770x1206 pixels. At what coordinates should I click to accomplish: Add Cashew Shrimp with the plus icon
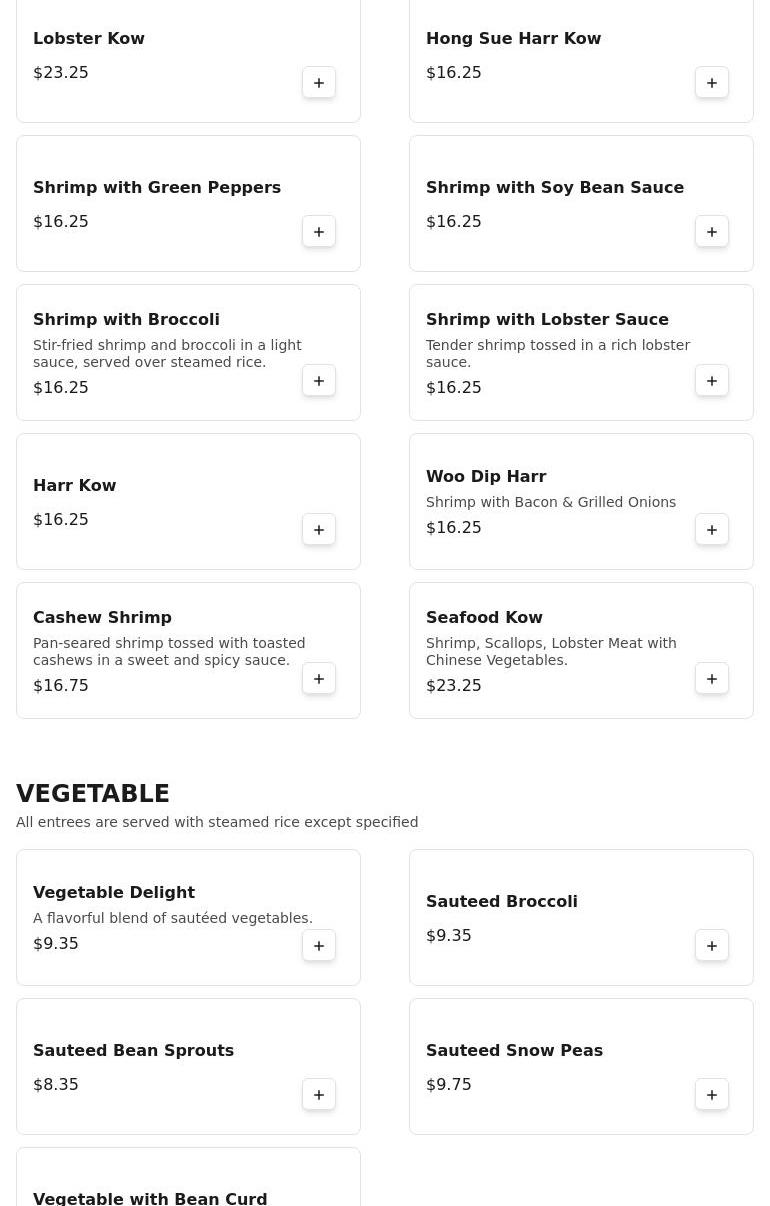(319, 679)
